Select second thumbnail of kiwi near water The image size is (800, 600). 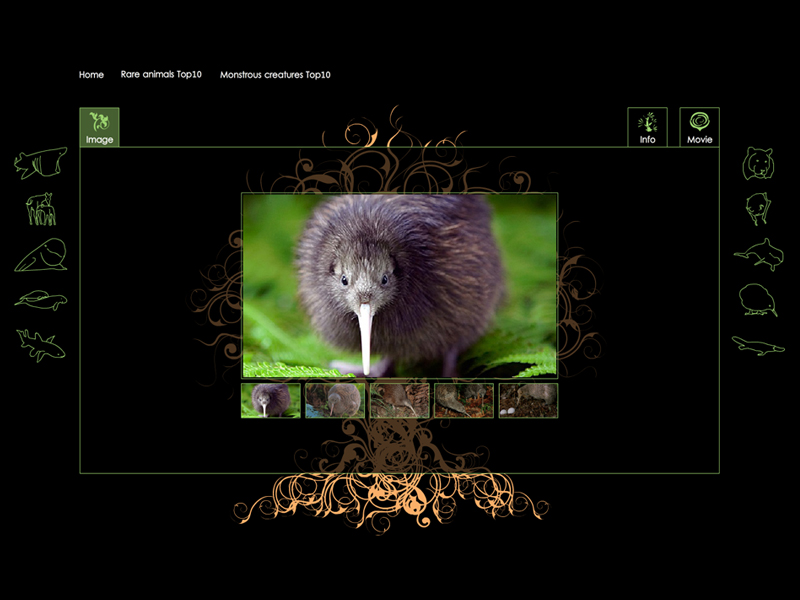(335, 401)
